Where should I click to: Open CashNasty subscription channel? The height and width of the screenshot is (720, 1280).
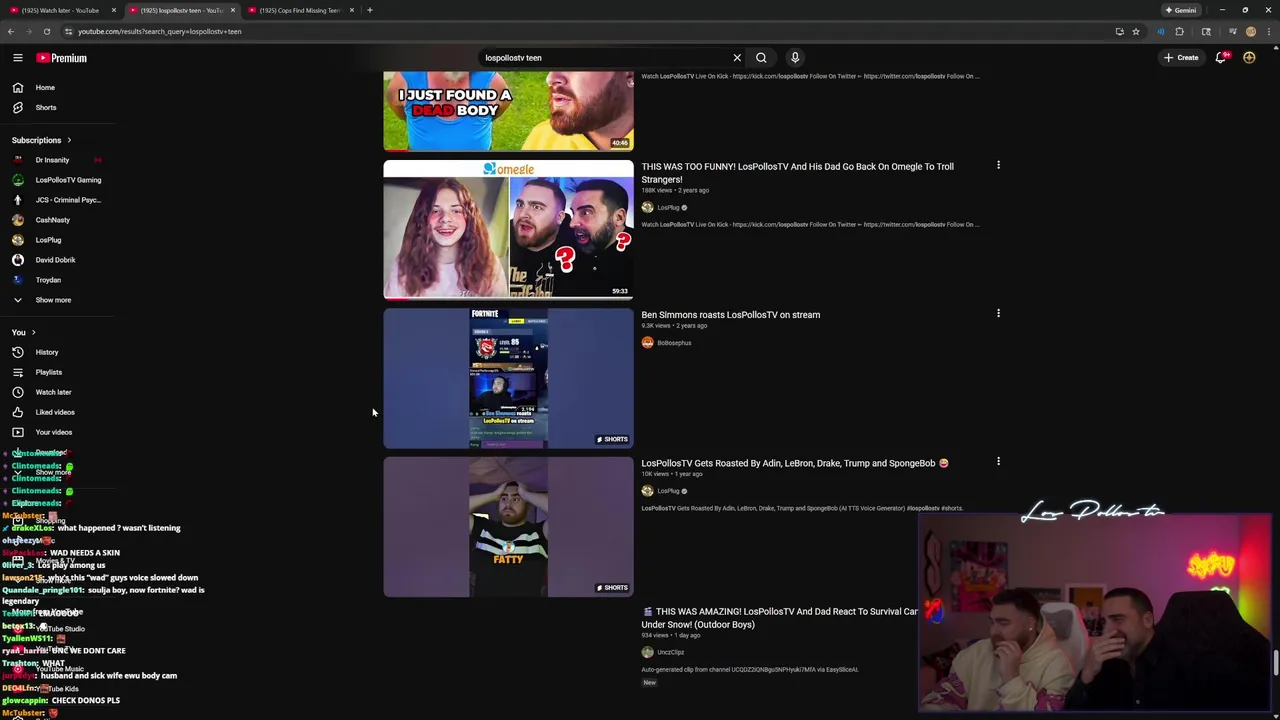(52, 220)
